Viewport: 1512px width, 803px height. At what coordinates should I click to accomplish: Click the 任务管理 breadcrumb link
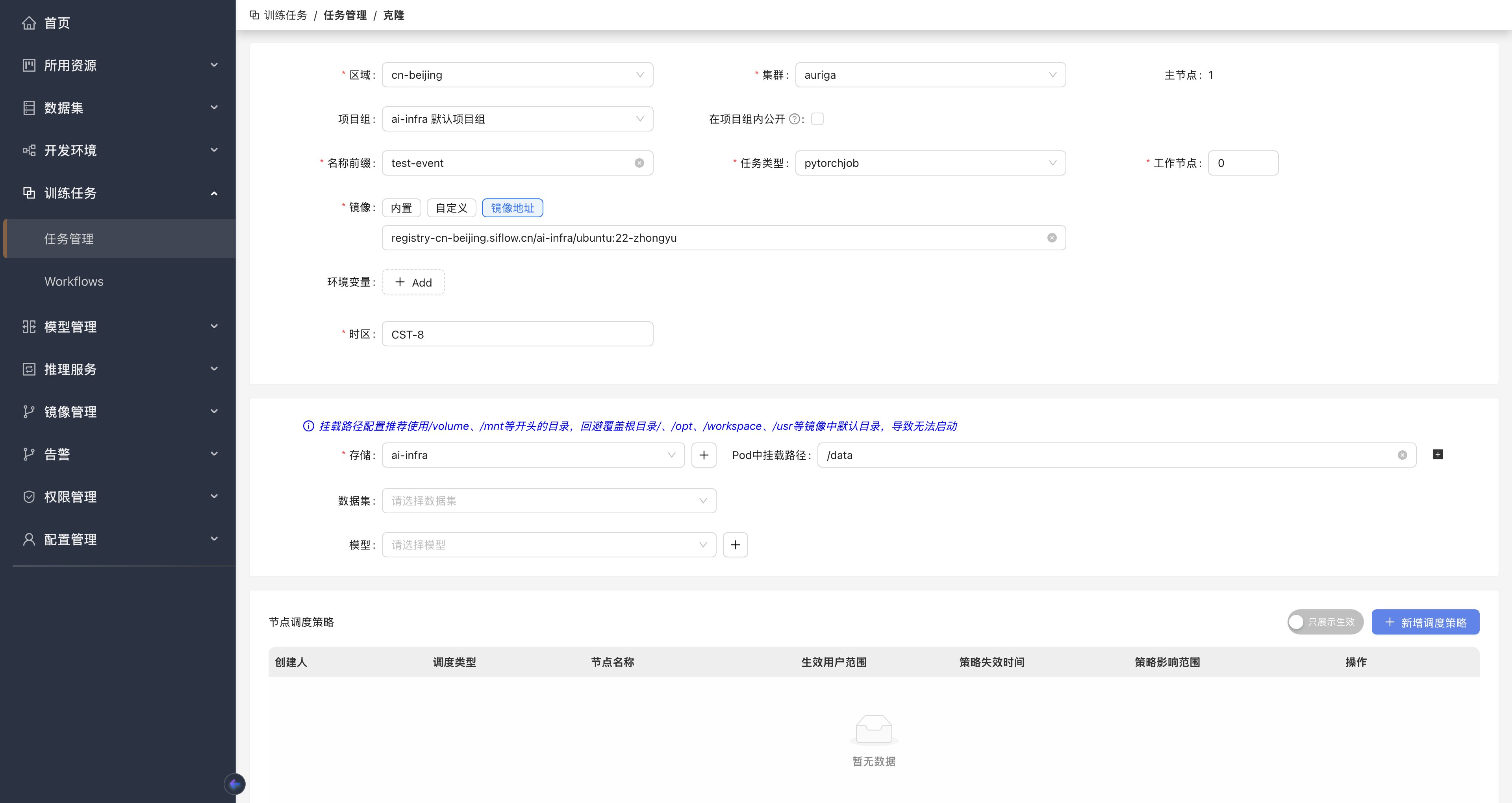(x=345, y=15)
